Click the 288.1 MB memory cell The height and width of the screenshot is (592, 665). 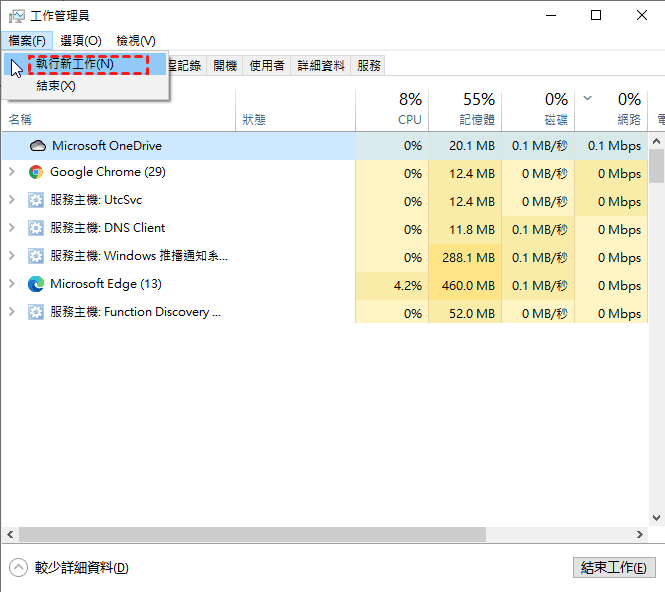465,258
